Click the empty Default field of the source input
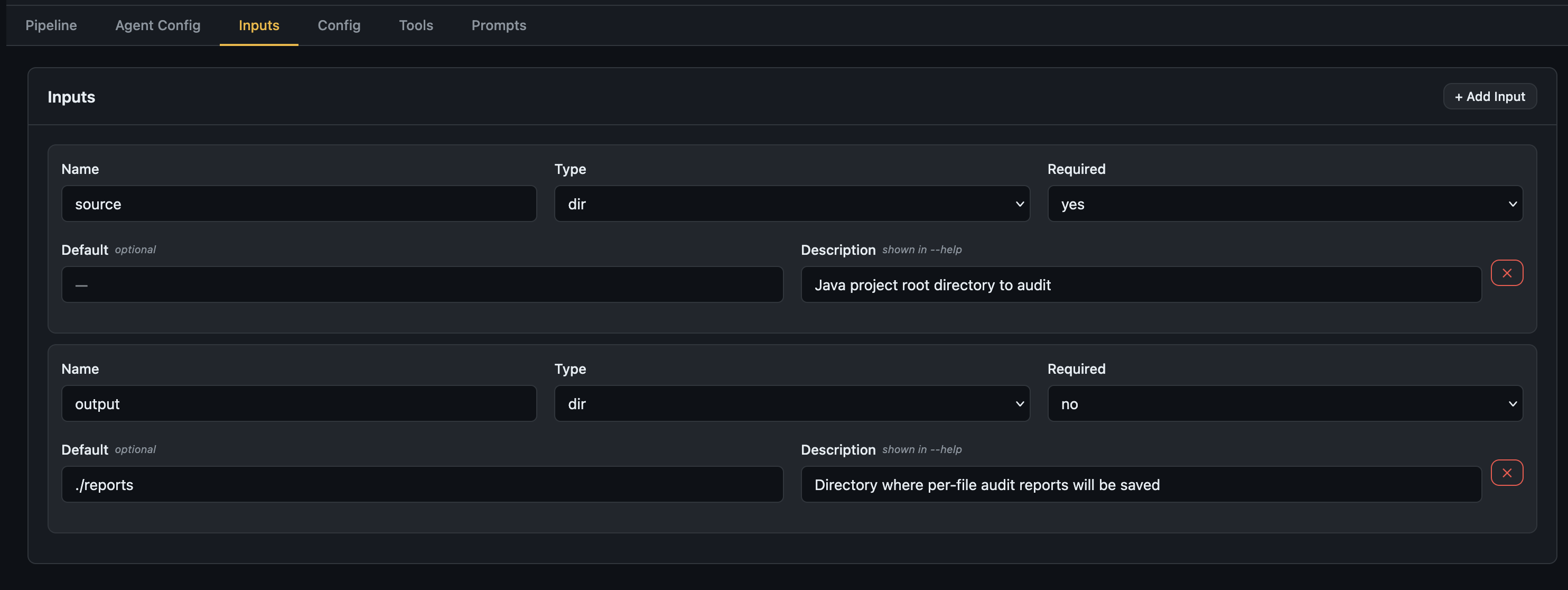The width and height of the screenshot is (1568, 590). coord(423,284)
